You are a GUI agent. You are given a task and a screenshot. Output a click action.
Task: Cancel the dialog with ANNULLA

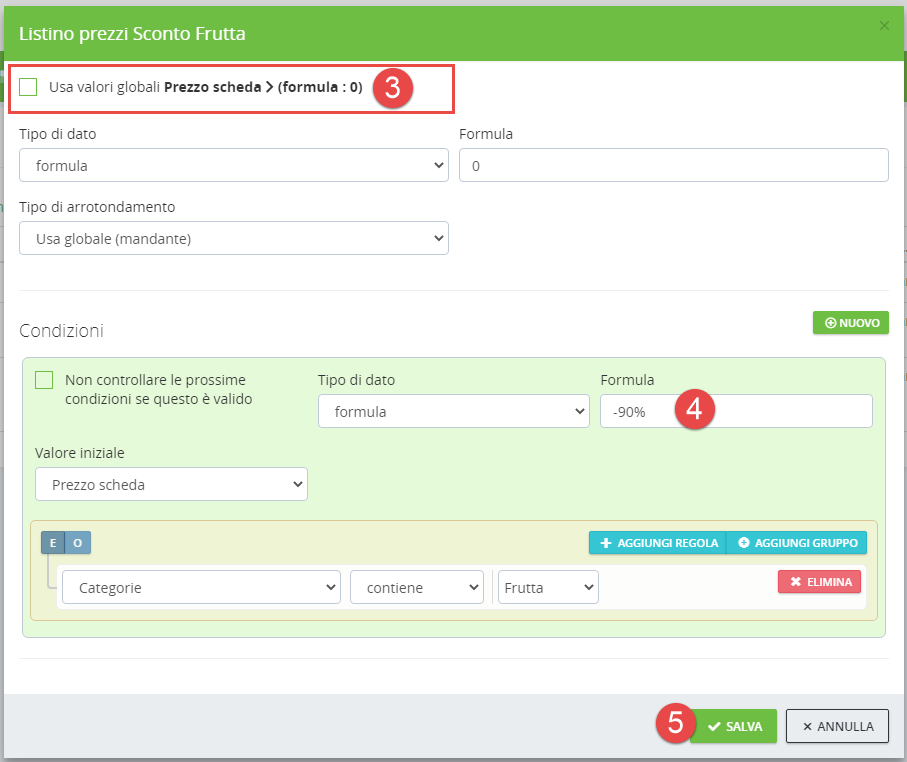[837, 727]
